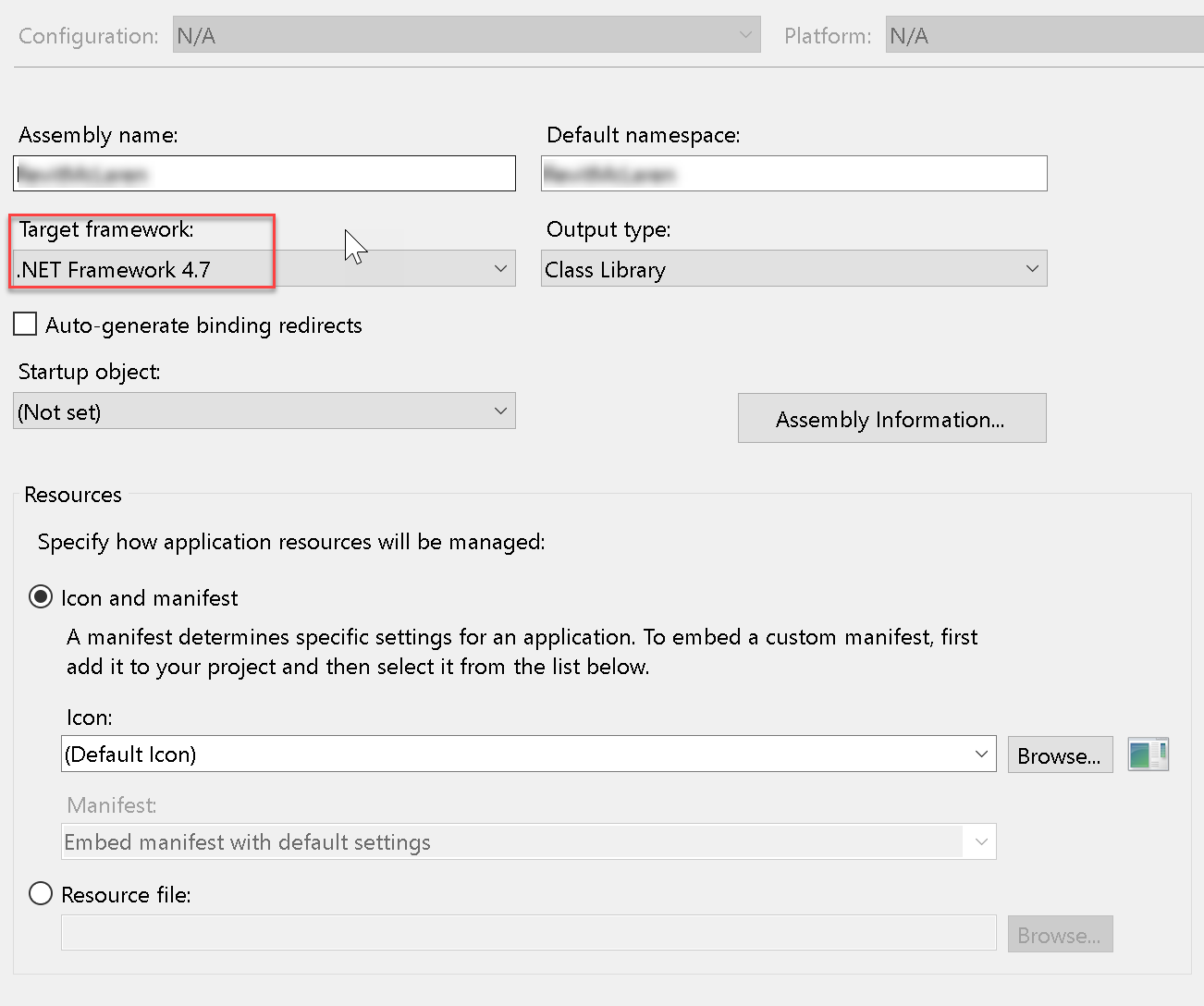1204x1006 pixels.
Task: Click into the Default namespace field
Action: 793,174
